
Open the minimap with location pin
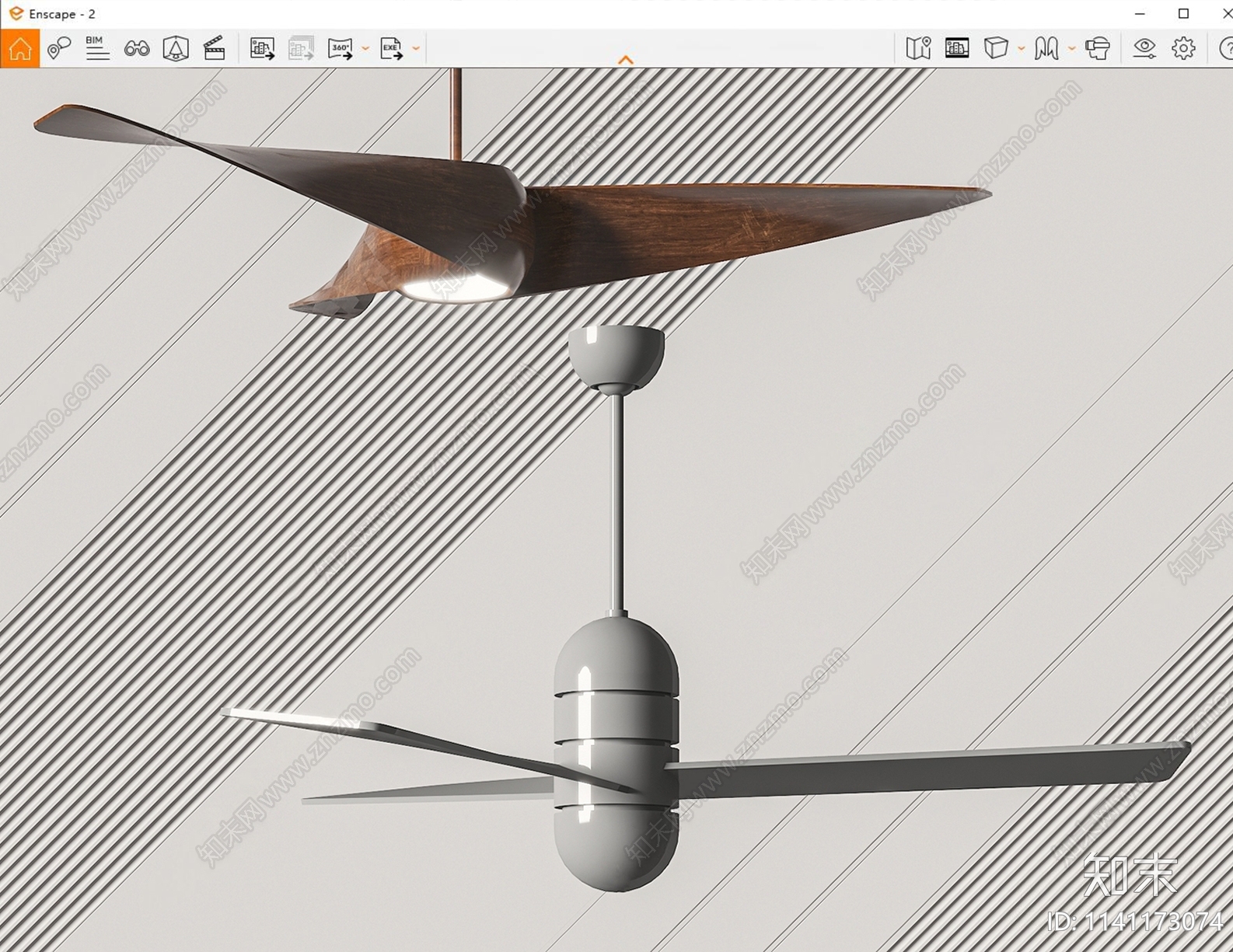[918, 48]
